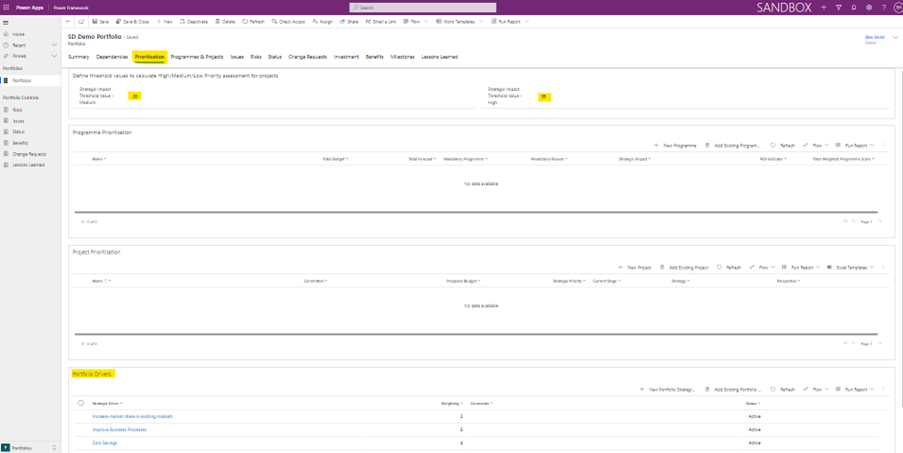Open the app launcher waffle icon
This screenshot has height=453, width=903.
[6, 7]
